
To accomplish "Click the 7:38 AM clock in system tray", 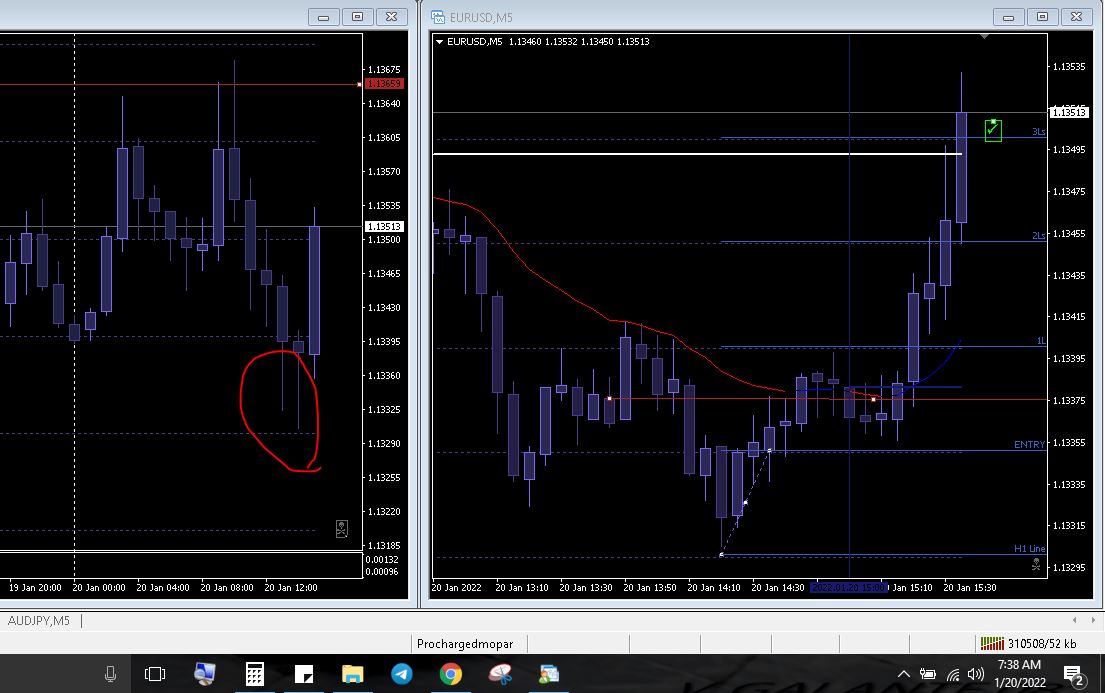I will pos(1019,665).
